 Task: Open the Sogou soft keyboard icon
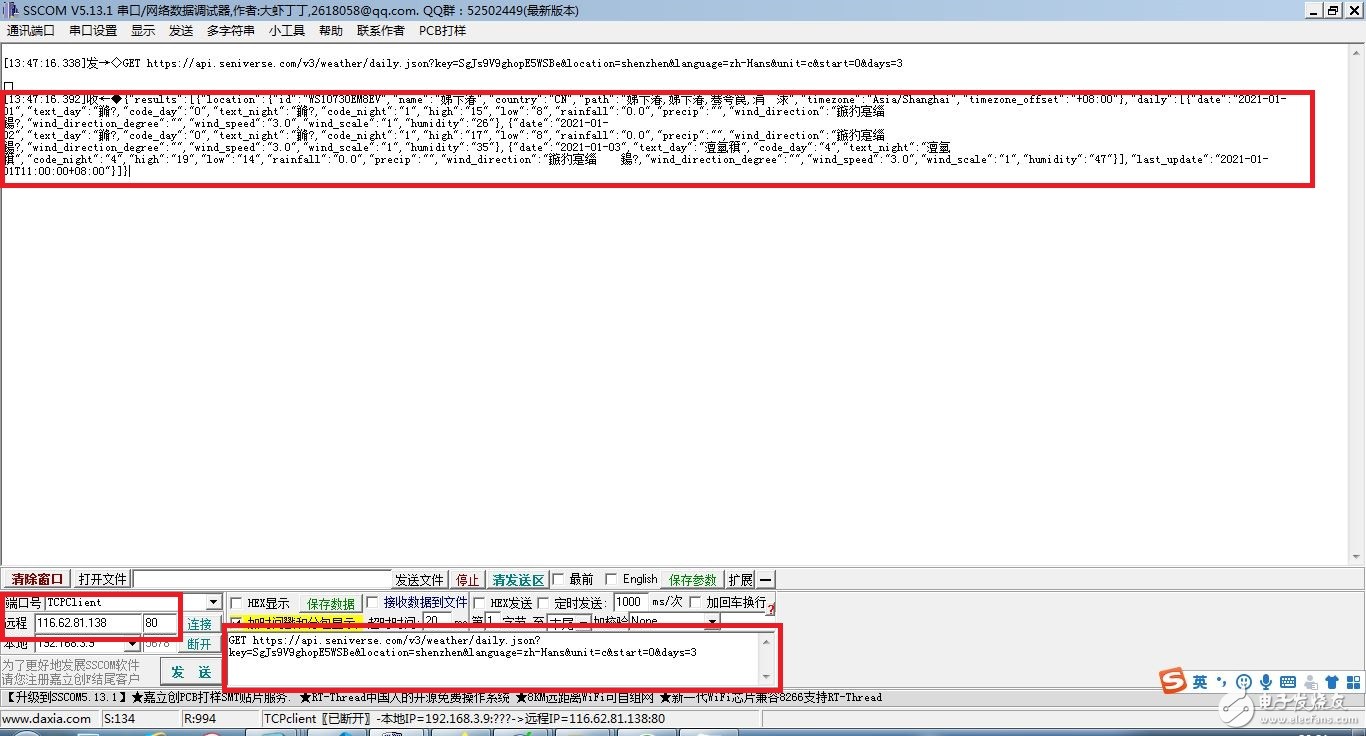[x=1289, y=683]
